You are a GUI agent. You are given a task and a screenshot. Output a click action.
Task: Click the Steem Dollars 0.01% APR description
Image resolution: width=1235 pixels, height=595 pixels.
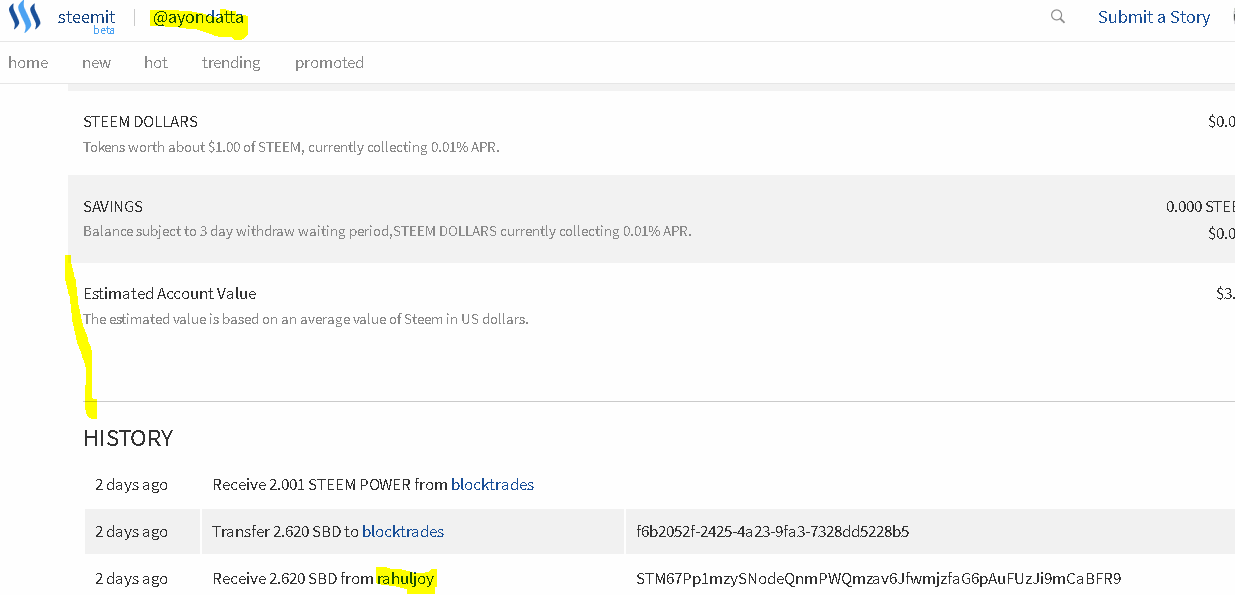[x=291, y=147]
